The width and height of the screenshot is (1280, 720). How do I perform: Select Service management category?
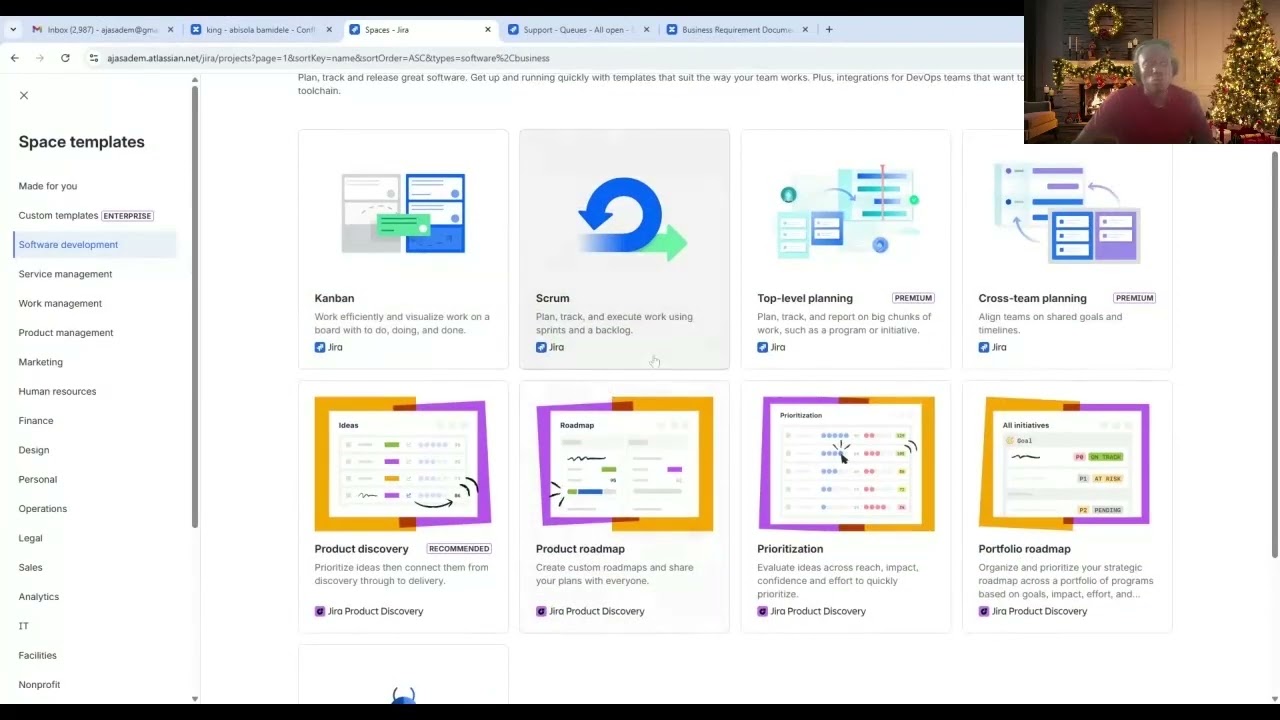click(x=65, y=274)
